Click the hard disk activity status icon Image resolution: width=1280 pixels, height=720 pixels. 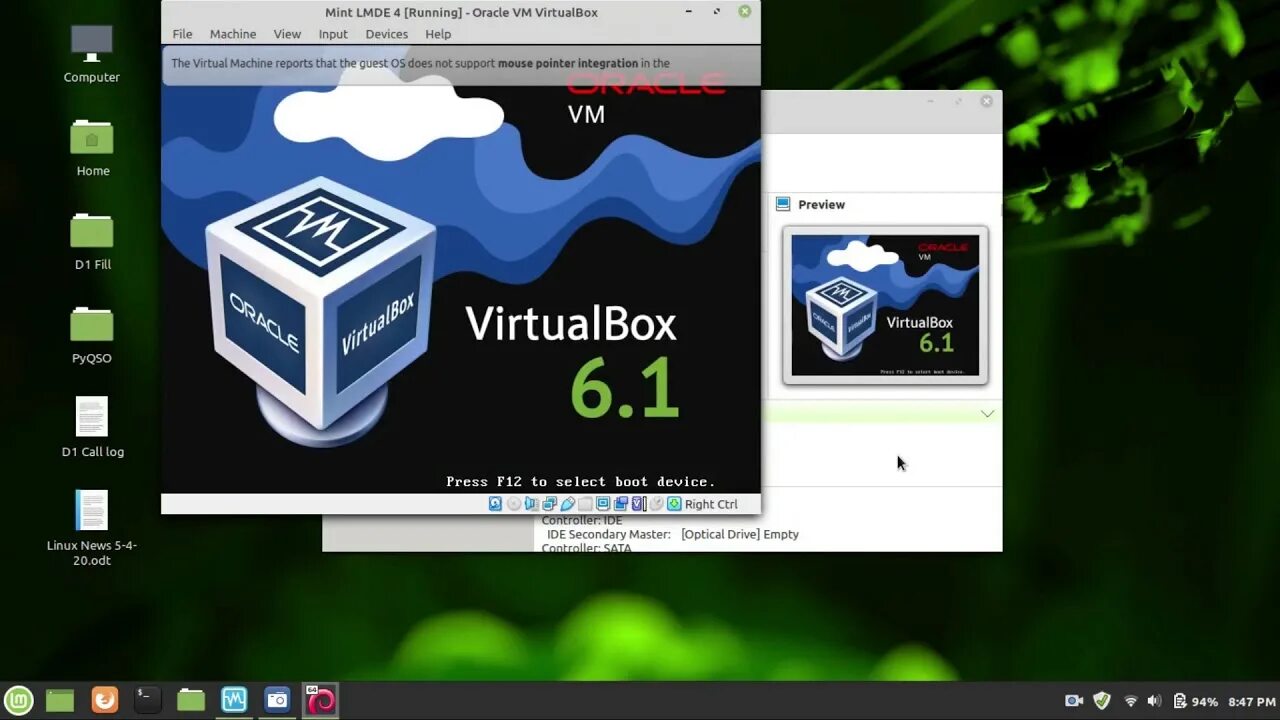495,504
